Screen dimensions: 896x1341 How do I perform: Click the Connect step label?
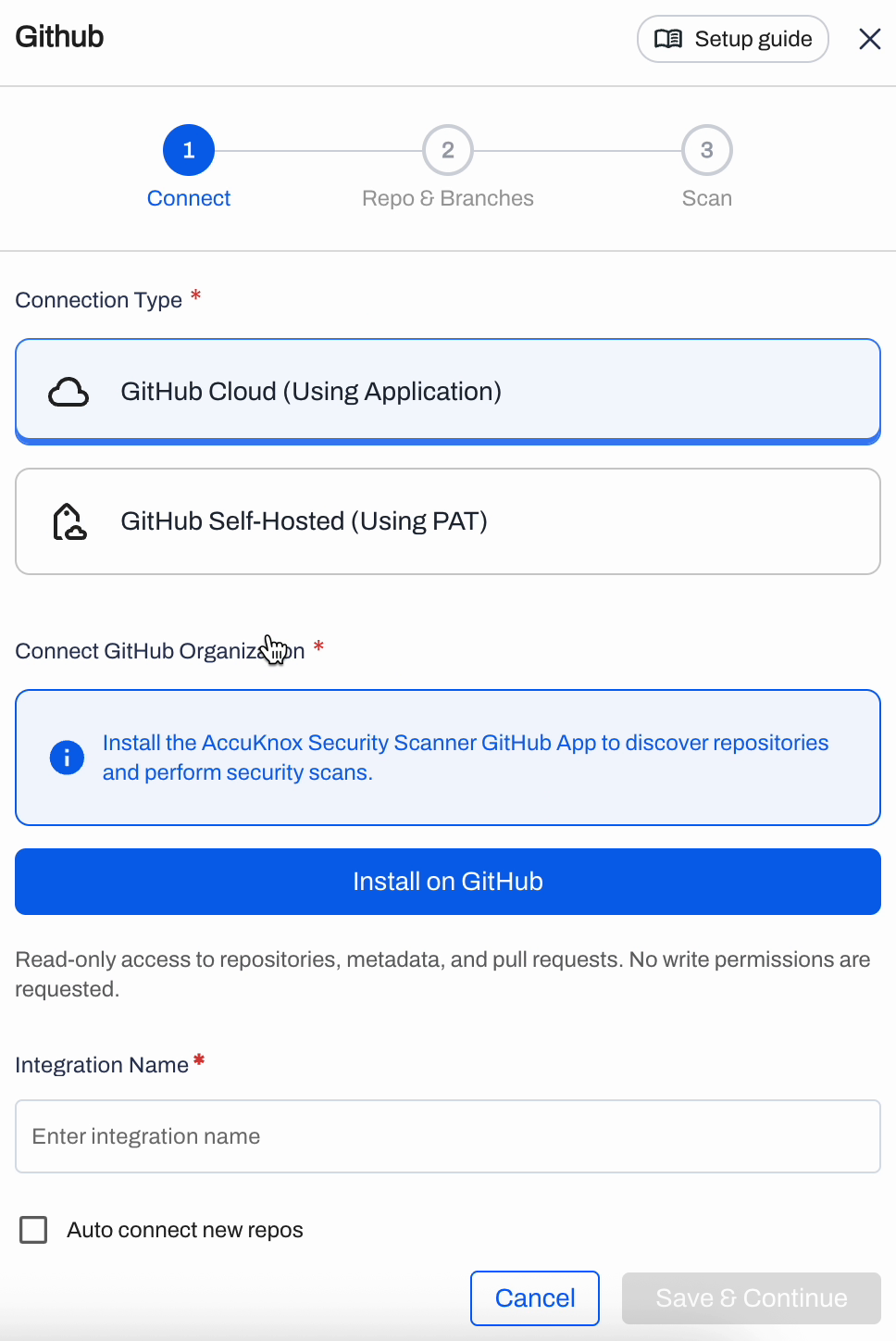[x=189, y=198]
